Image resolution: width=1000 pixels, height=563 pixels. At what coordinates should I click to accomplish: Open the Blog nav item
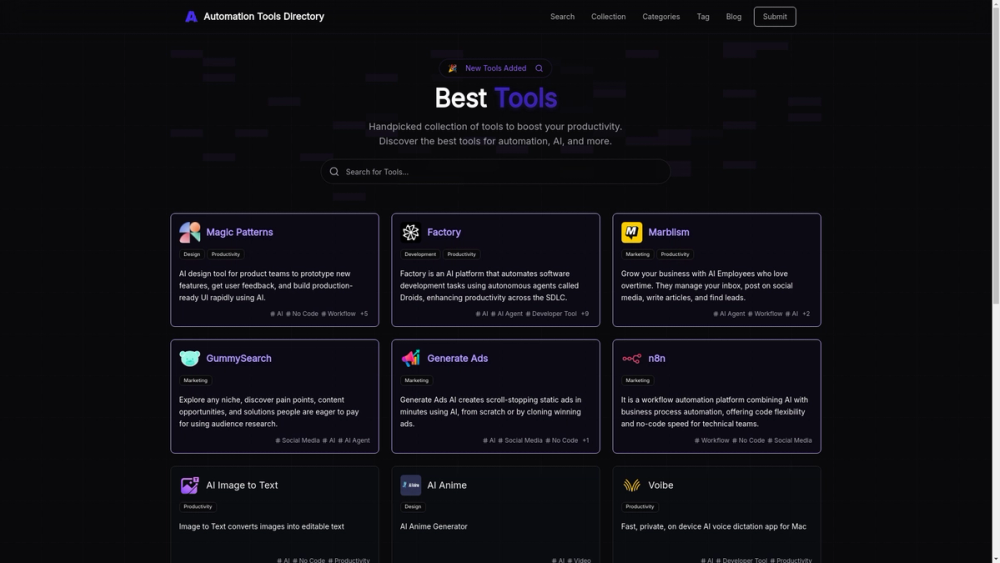click(733, 17)
